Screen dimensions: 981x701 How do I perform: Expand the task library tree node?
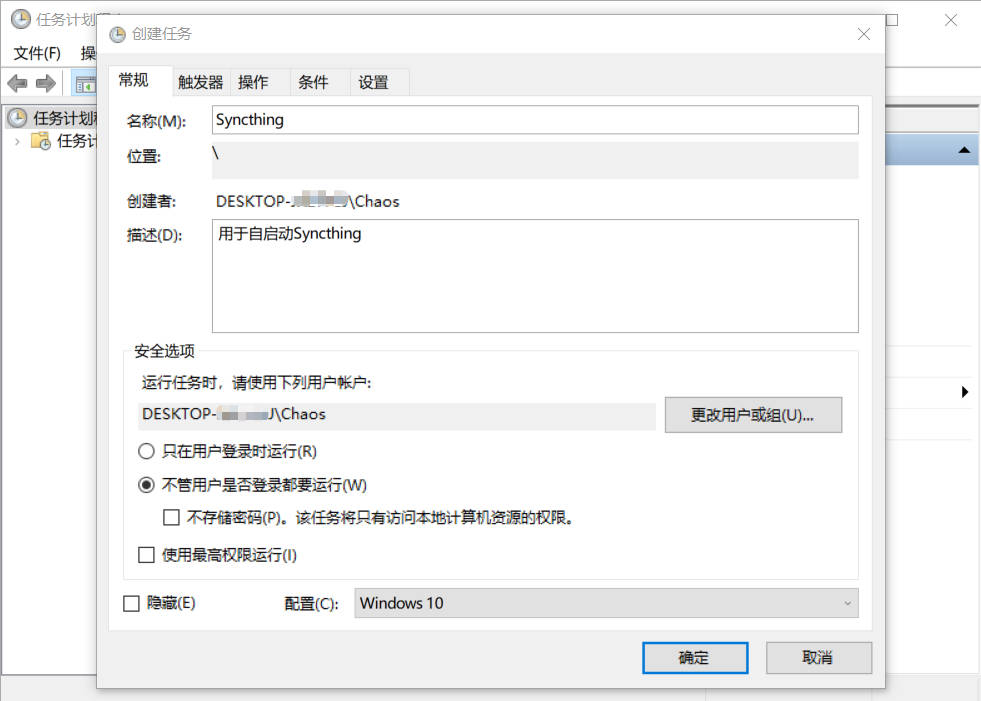(17, 141)
